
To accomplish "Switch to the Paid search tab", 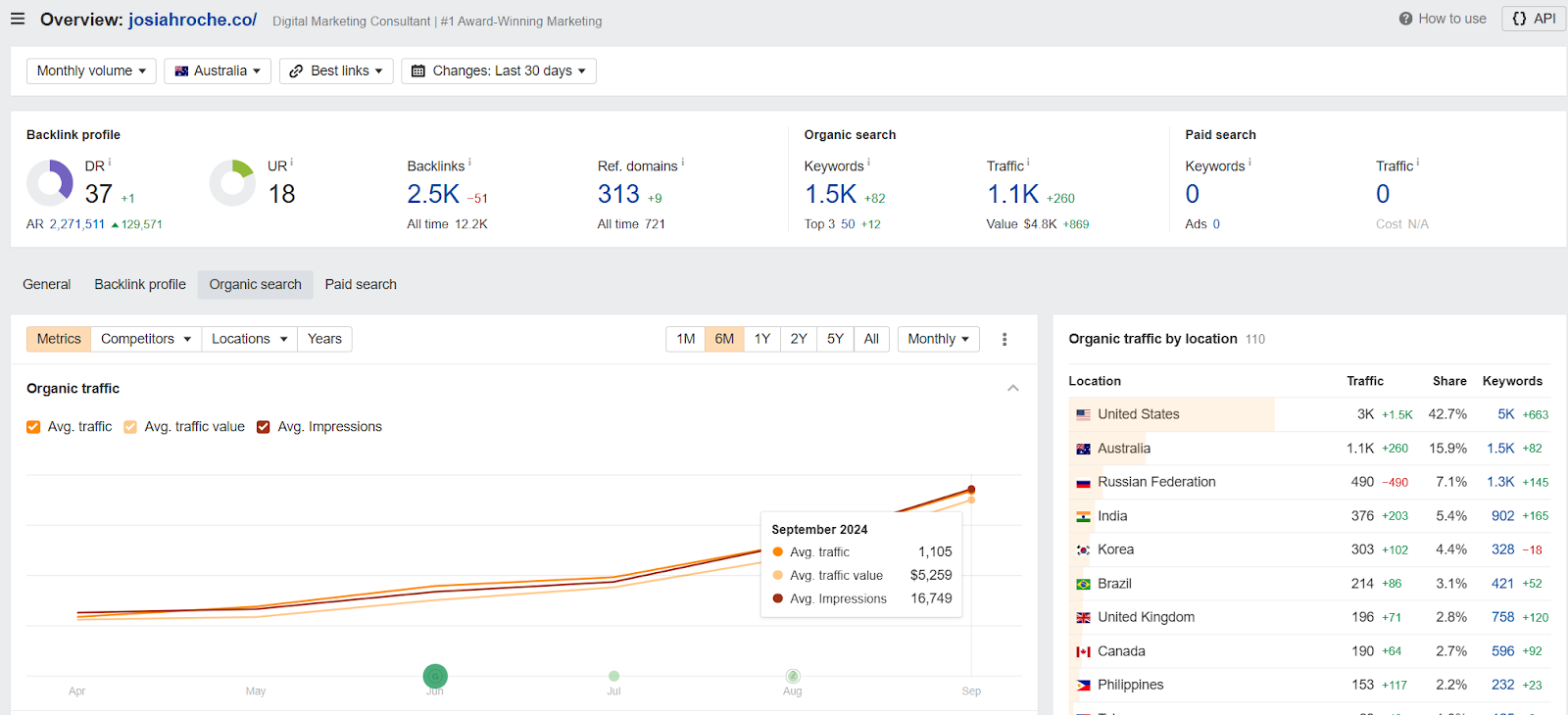I will [x=361, y=284].
